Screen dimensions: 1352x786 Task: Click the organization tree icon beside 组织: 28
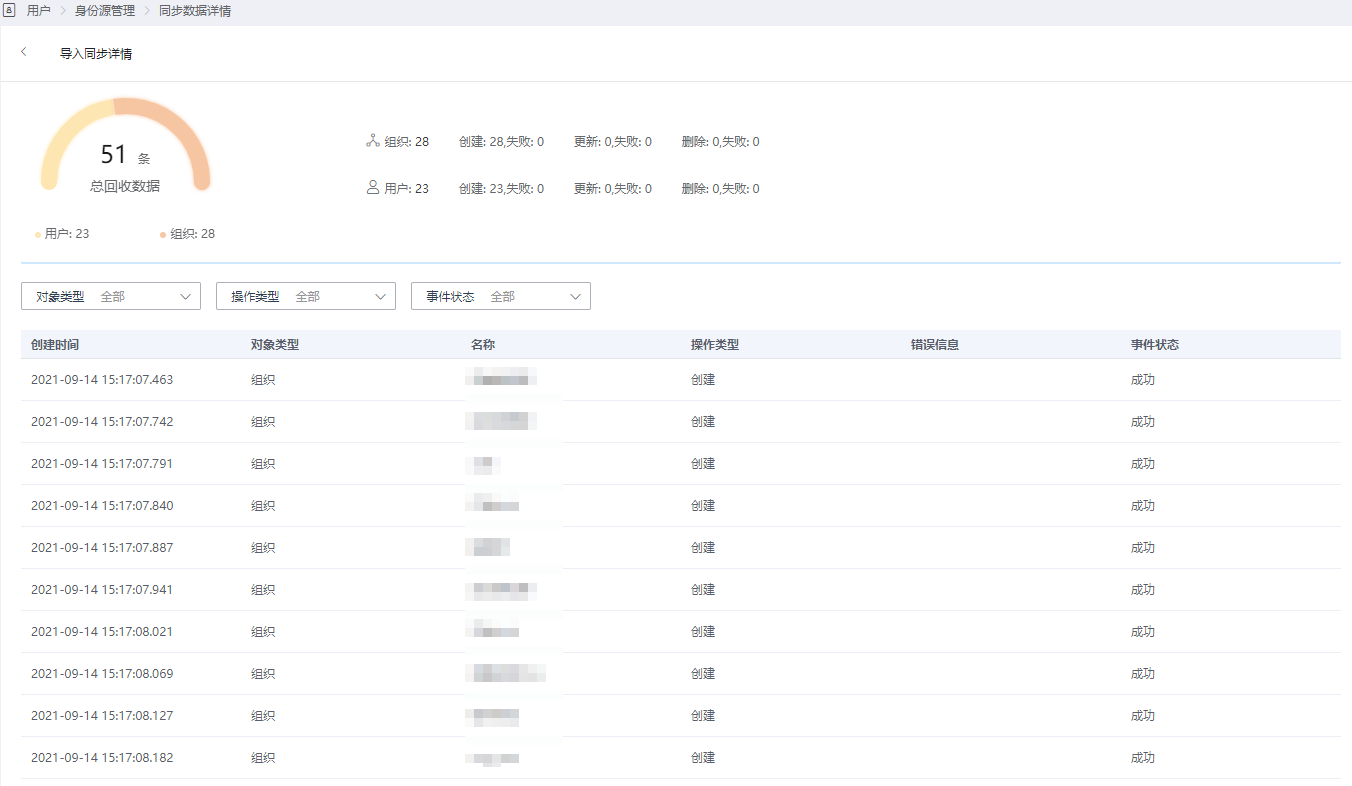coord(373,141)
